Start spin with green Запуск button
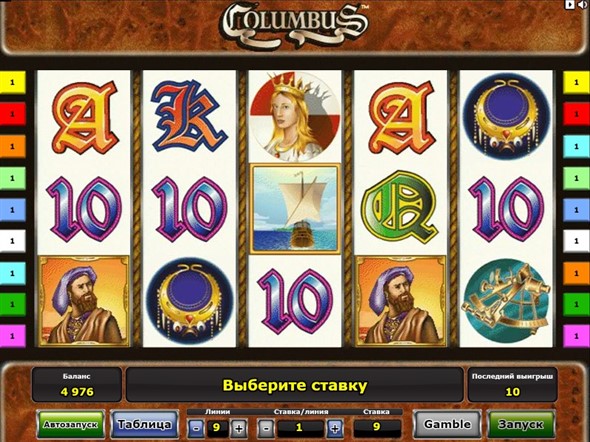Screen dimensions: 590x442 pos(521,424)
